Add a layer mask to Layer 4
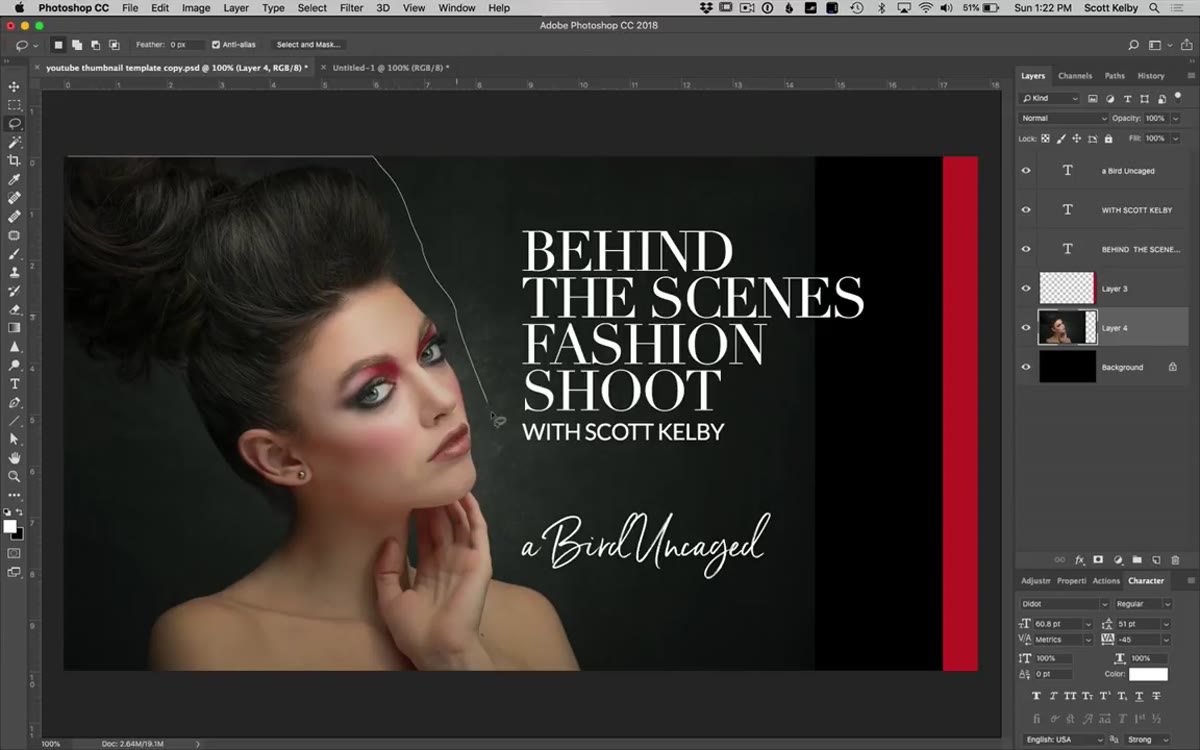The width and height of the screenshot is (1200, 750). click(x=1098, y=560)
